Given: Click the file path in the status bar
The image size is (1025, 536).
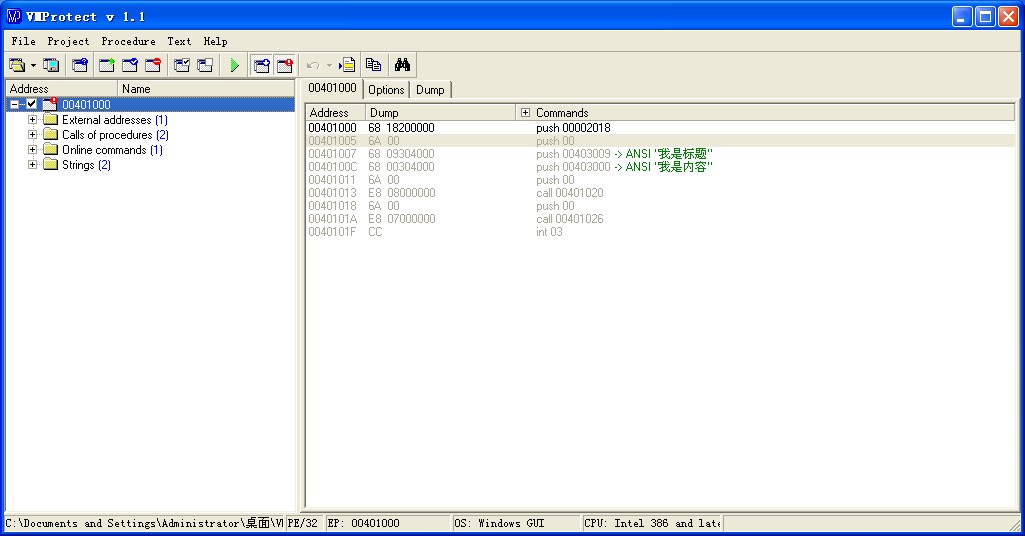Looking at the screenshot, I should pos(144,523).
